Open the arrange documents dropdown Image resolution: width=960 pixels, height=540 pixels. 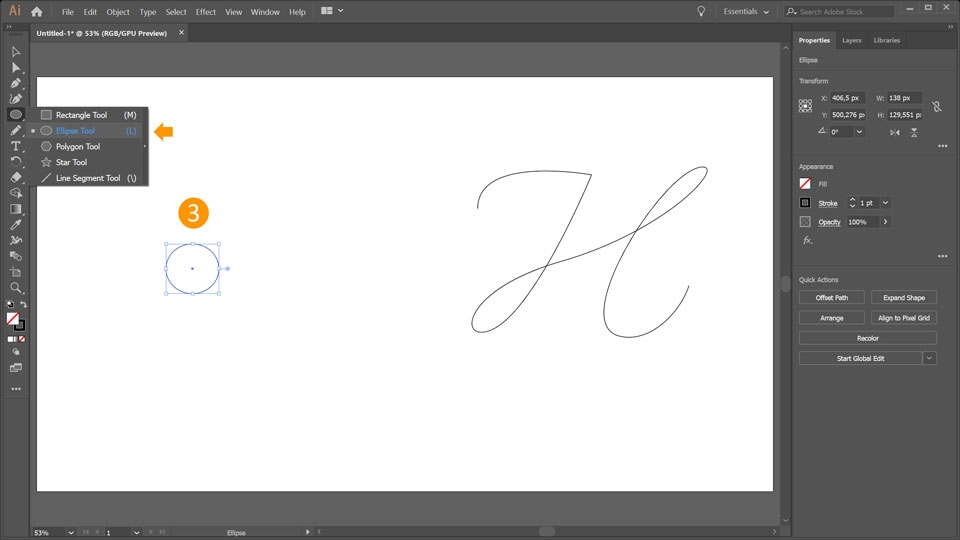click(x=332, y=11)
